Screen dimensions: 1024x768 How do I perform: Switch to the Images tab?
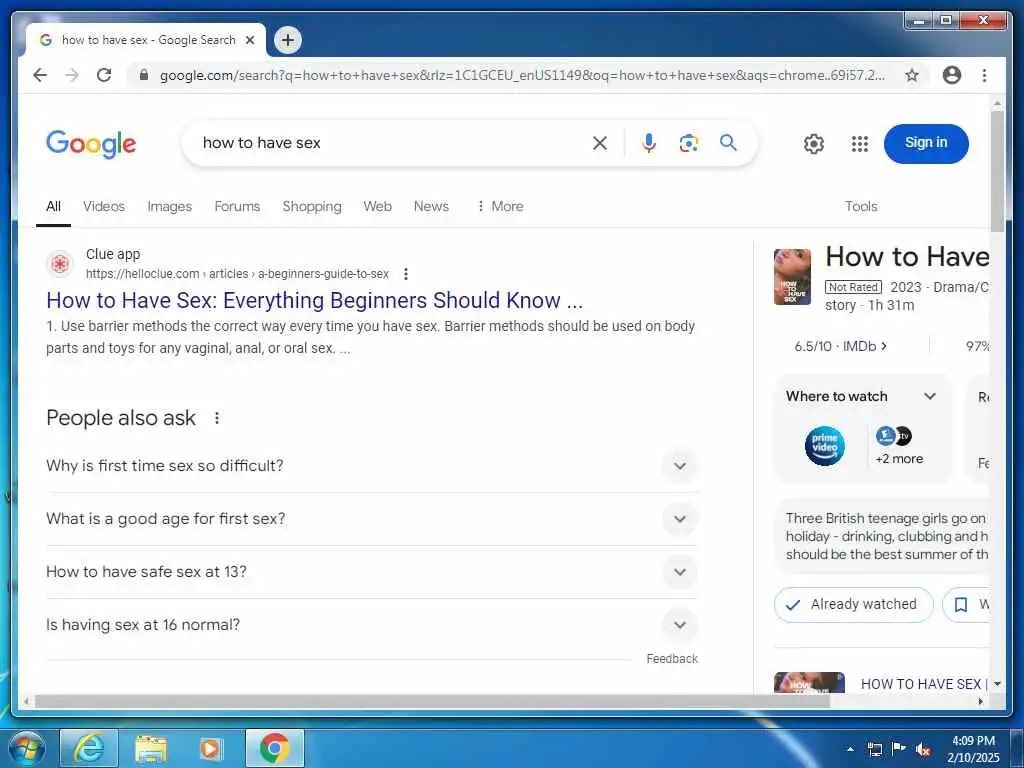click(x=170, y=206)
